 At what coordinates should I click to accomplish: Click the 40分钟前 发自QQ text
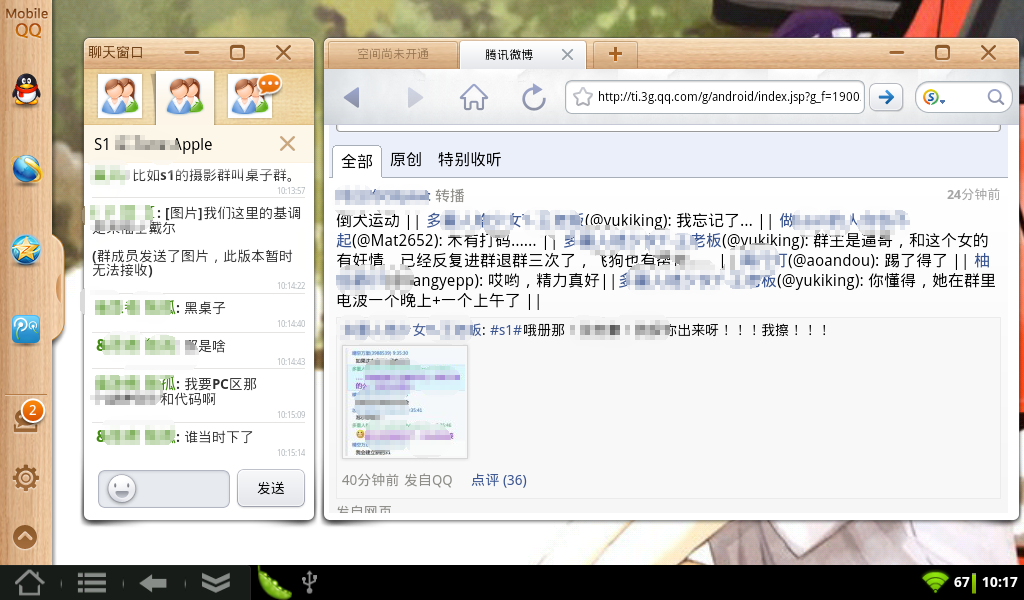397,481
